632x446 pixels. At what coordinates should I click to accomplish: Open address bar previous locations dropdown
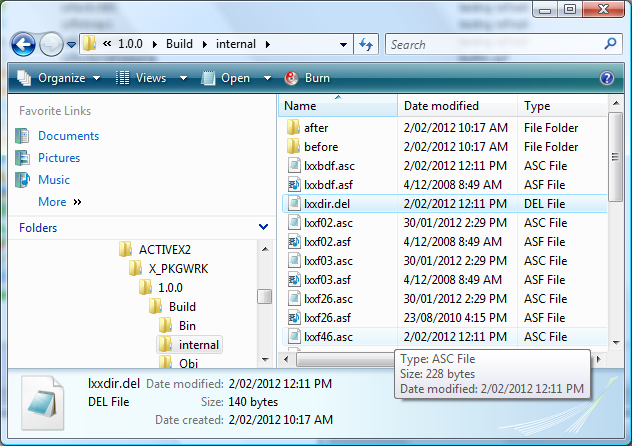[343, 44]
